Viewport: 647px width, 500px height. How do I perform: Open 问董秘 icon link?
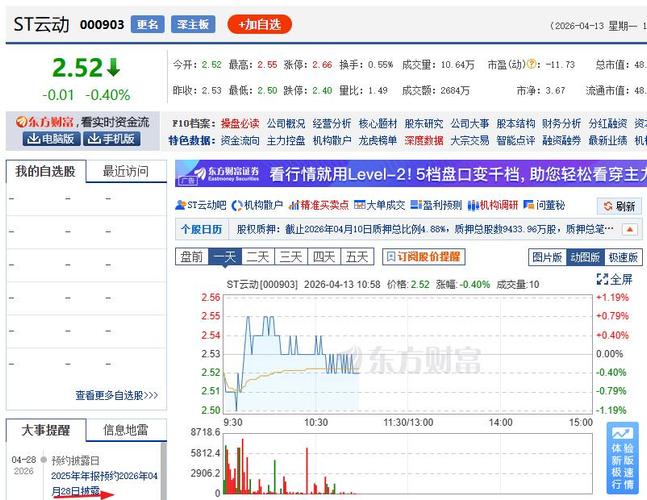click(x=544, y=205)
